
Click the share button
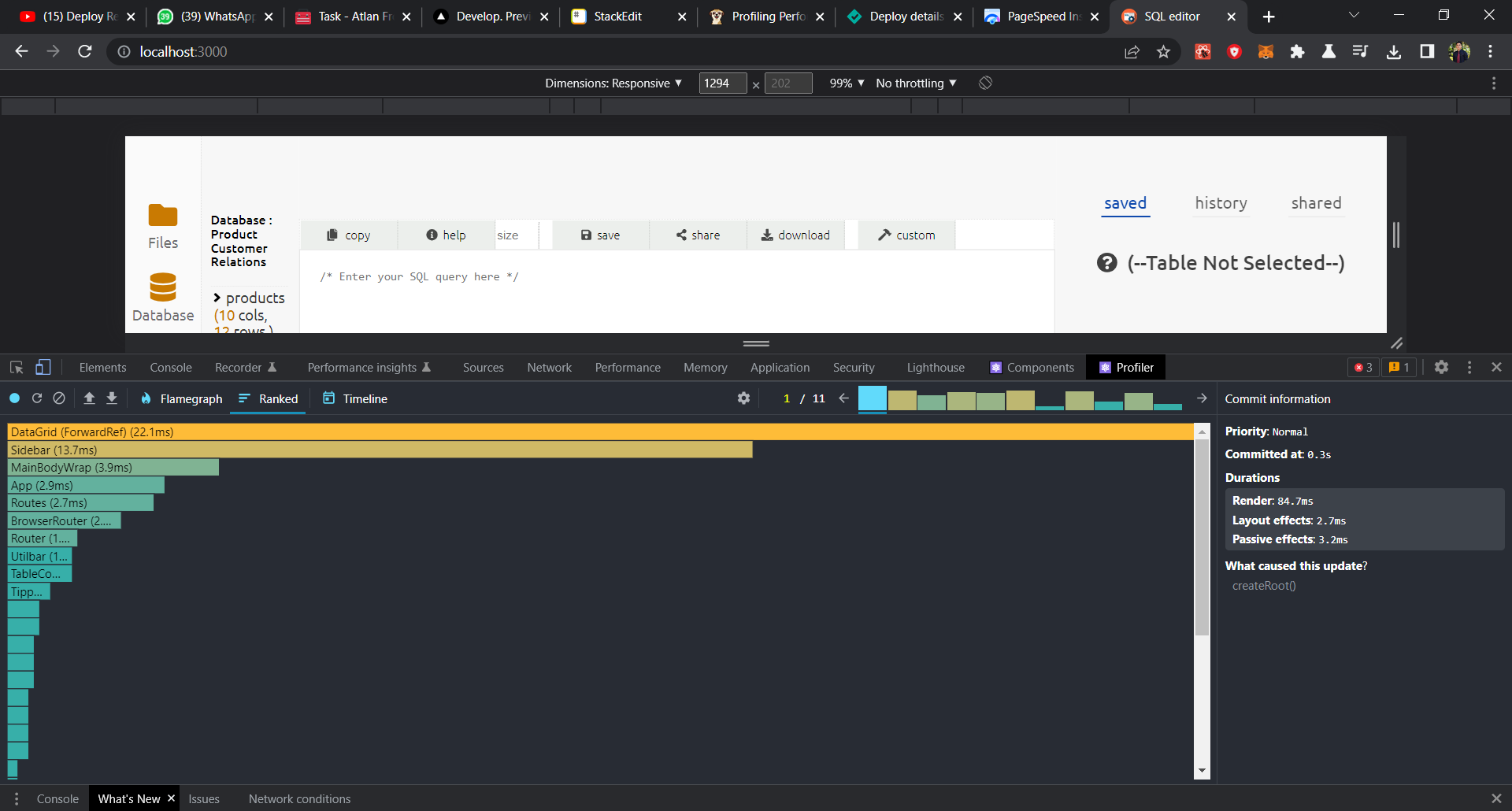point(698,235)
